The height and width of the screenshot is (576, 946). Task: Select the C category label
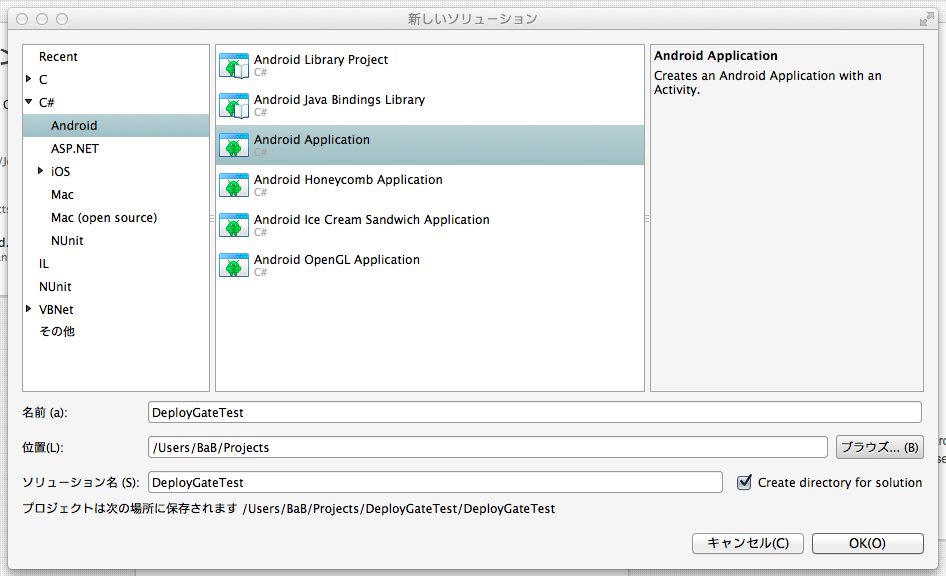[x=43, y=80]
